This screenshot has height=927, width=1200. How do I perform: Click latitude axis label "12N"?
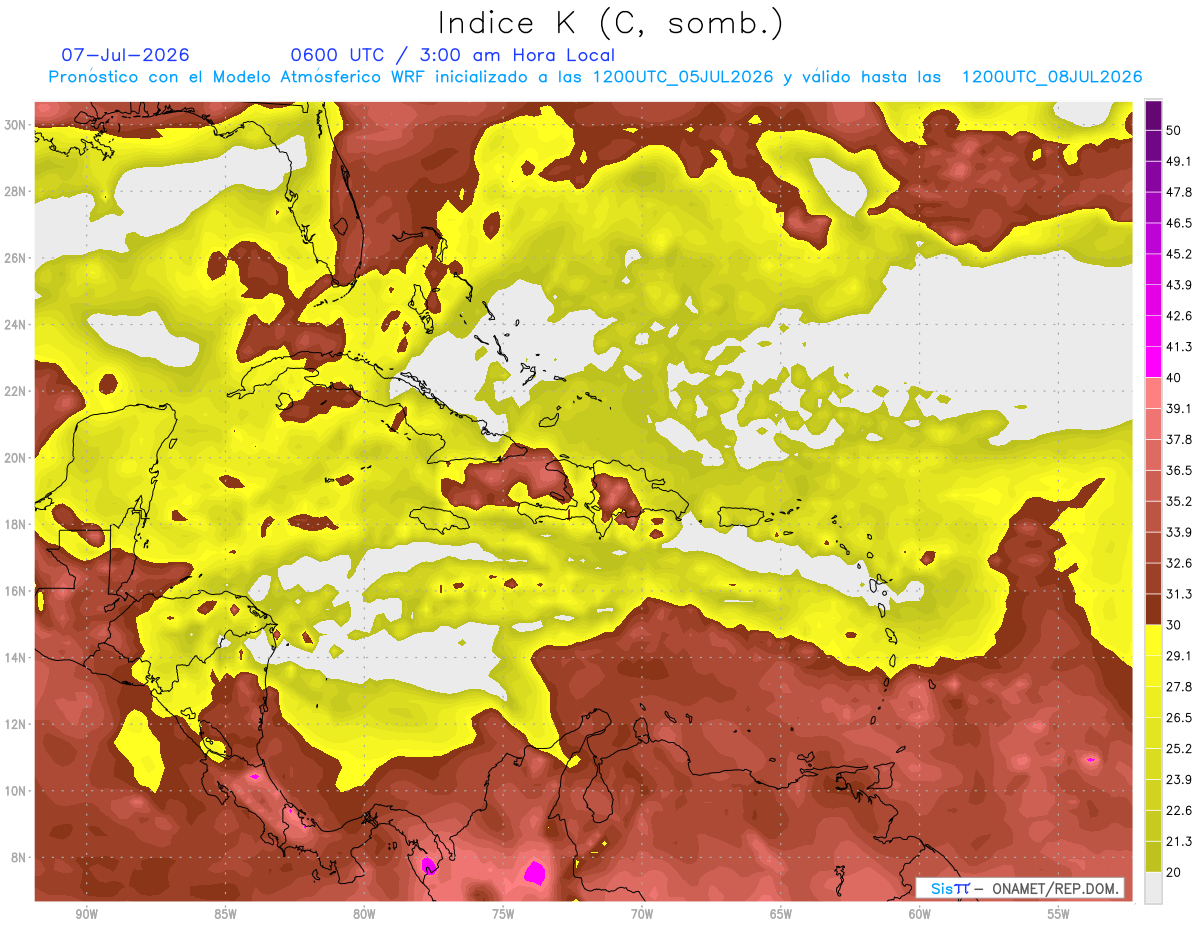[x=17, y=724]
